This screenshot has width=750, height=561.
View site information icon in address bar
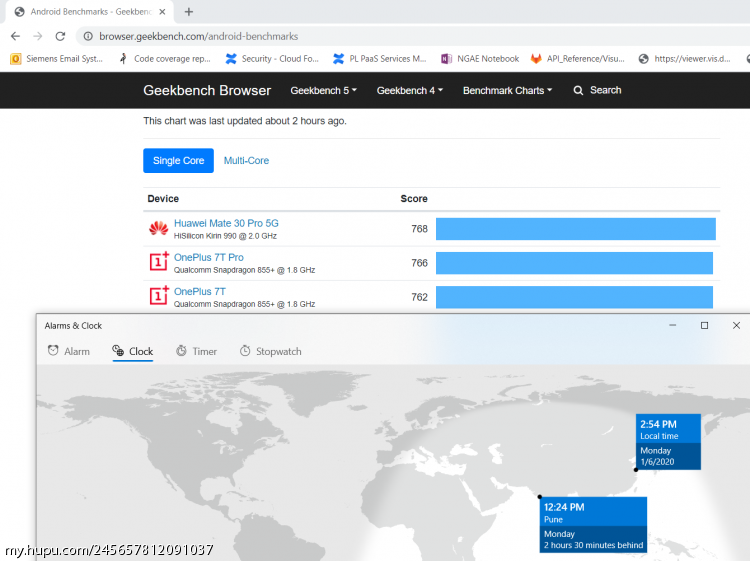[88, 36]
